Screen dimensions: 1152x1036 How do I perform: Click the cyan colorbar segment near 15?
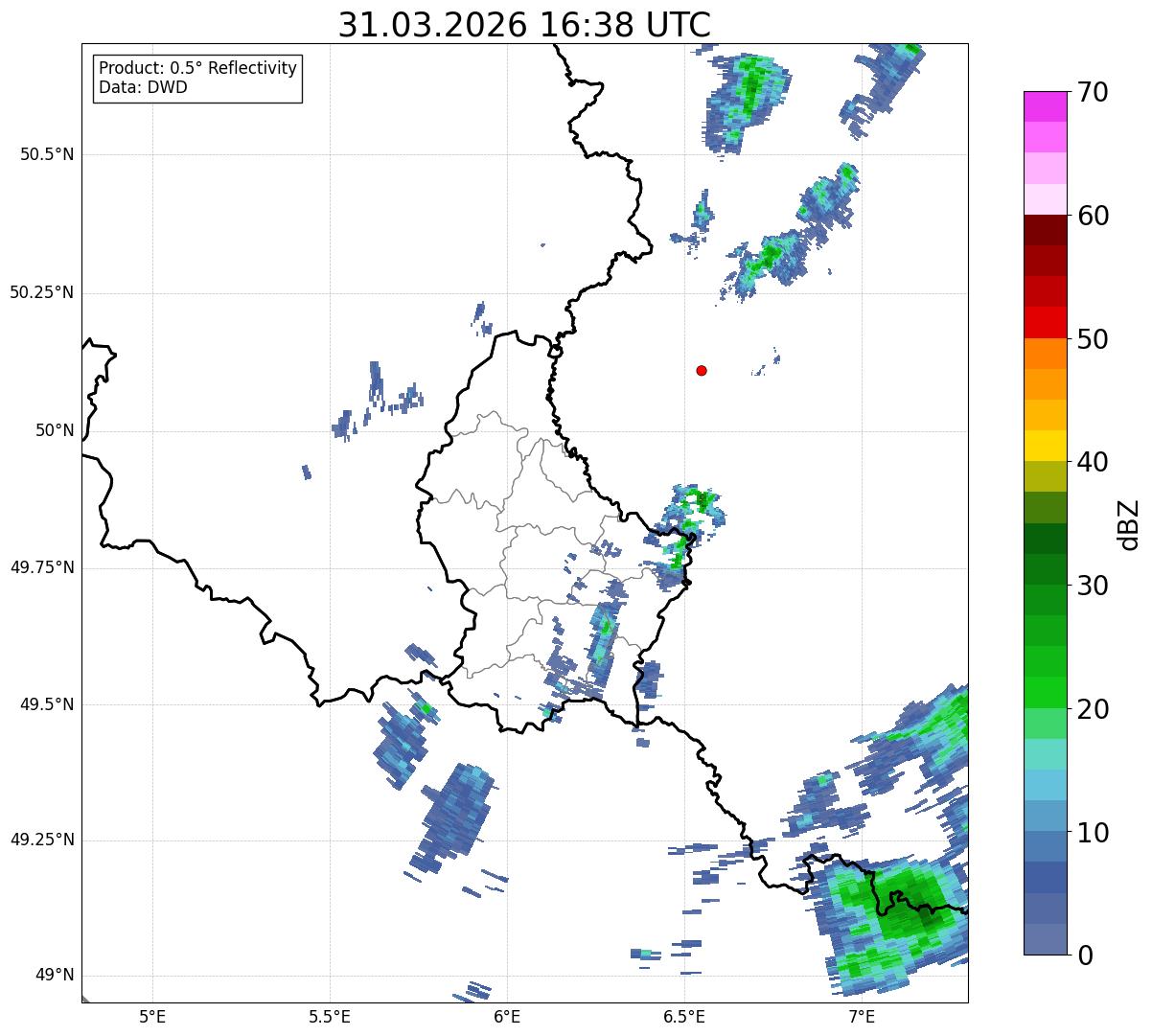coord(1045,754)
